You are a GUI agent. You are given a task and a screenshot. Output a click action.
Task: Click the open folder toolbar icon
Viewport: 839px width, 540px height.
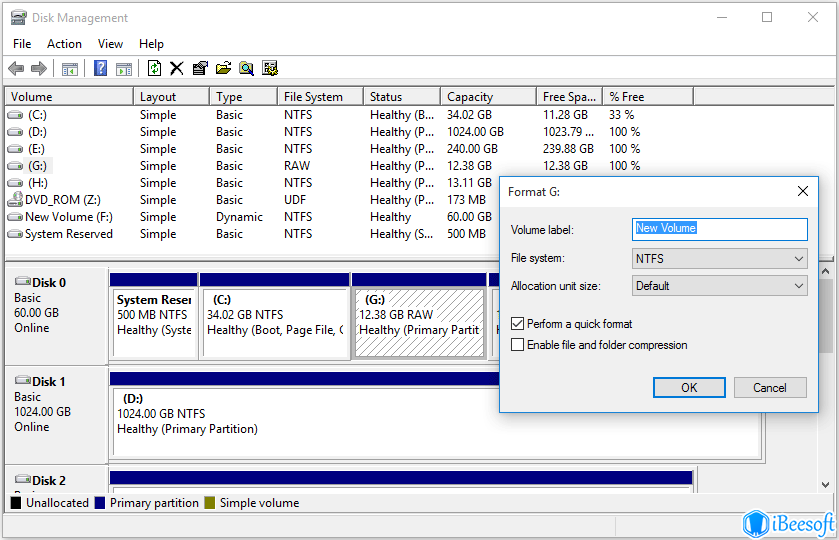click(x=223, y=68)
